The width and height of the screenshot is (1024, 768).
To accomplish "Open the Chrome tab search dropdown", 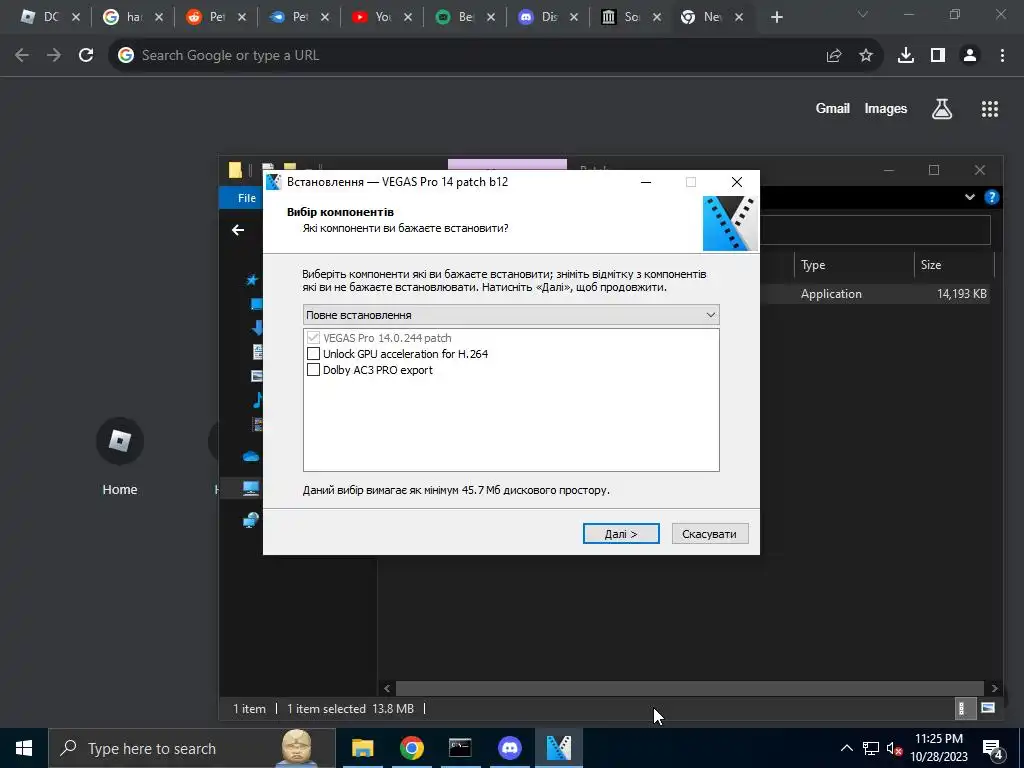I will click(x=862, y=14).
